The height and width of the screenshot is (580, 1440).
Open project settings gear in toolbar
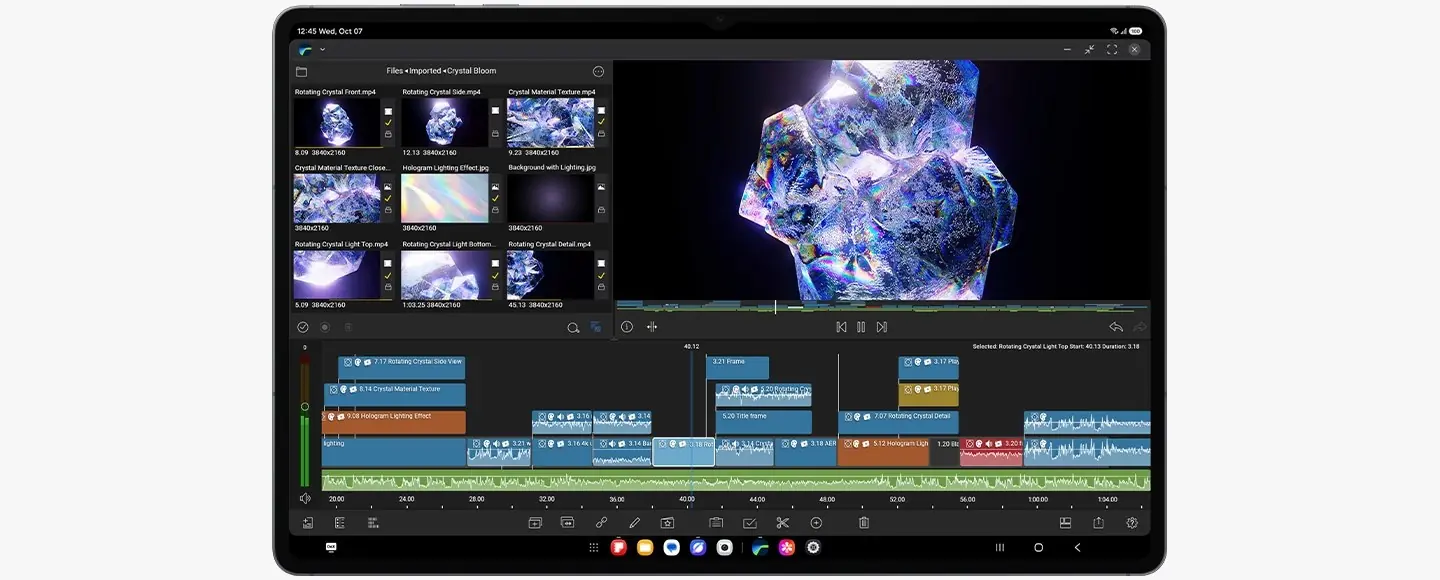[1132, 522]
